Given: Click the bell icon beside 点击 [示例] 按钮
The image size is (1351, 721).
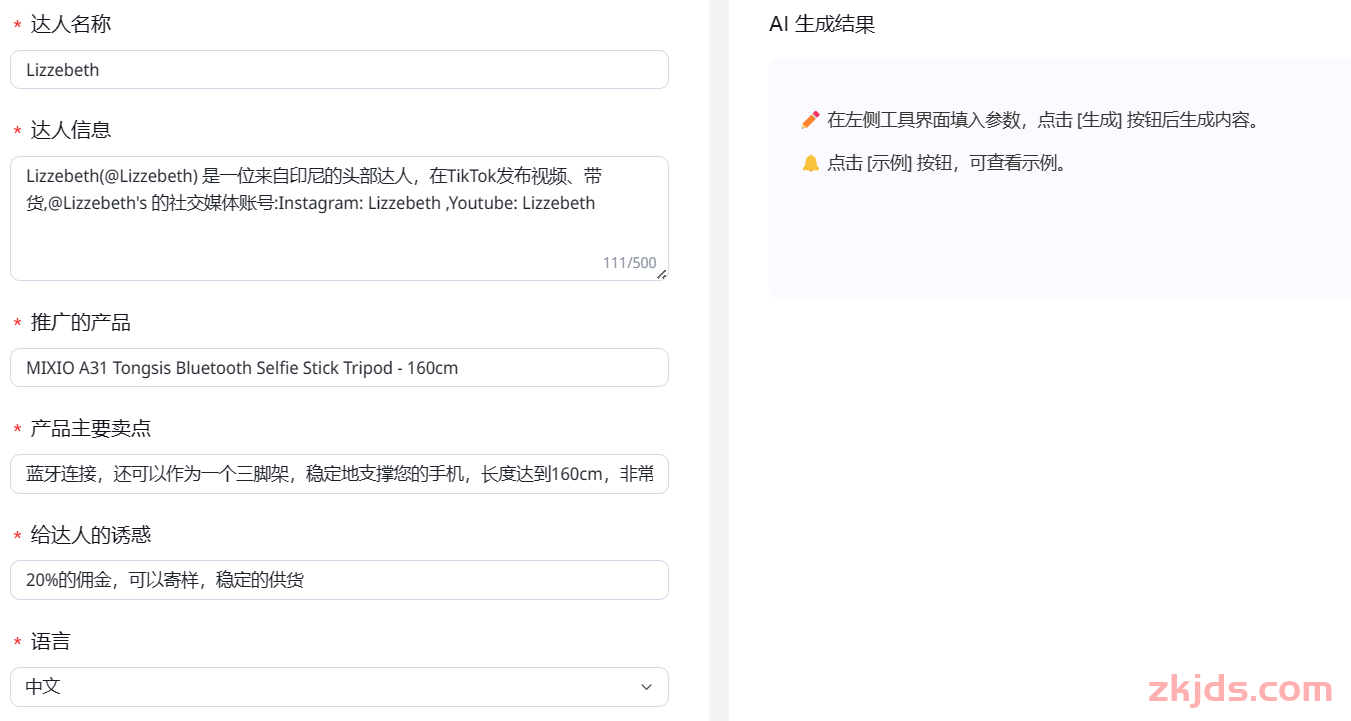Looking at the screenshot, I should click(x=810, y=163).
